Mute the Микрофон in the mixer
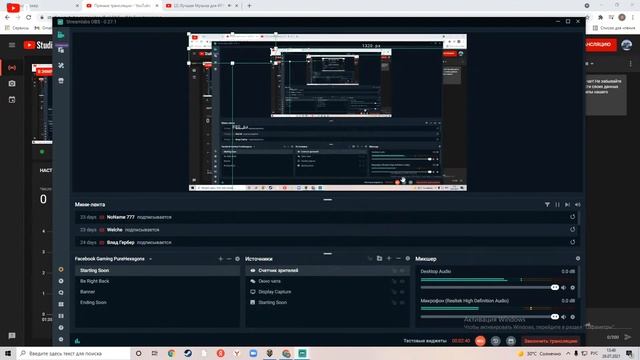 [x=564, y=317]
